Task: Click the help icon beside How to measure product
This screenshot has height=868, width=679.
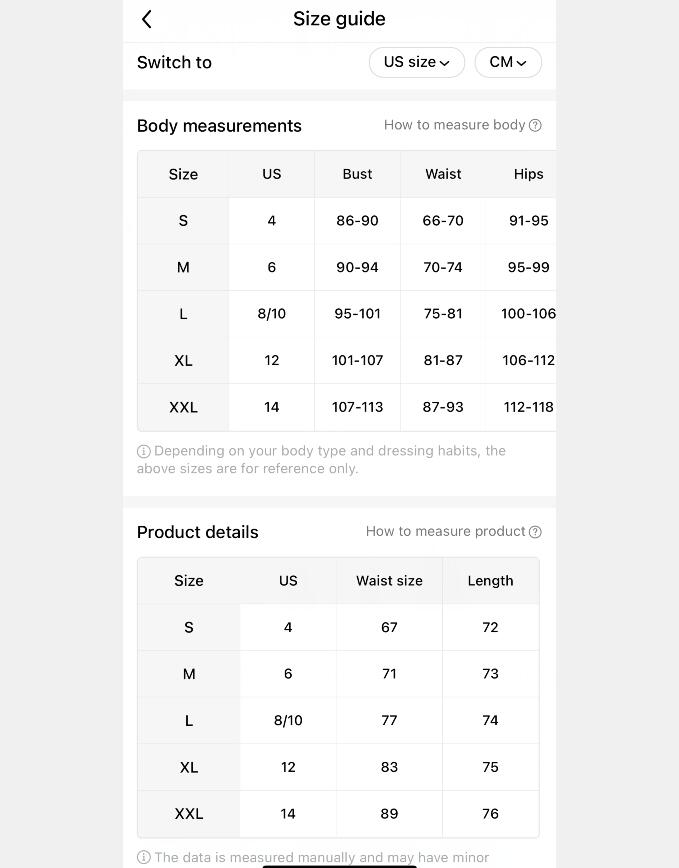Action: (x=535, y=532)
